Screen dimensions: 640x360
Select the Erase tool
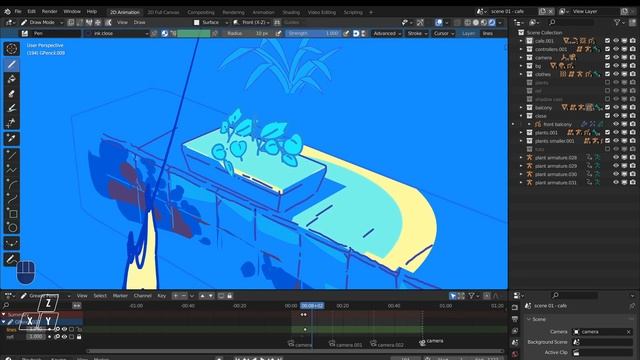pos(11,93)
